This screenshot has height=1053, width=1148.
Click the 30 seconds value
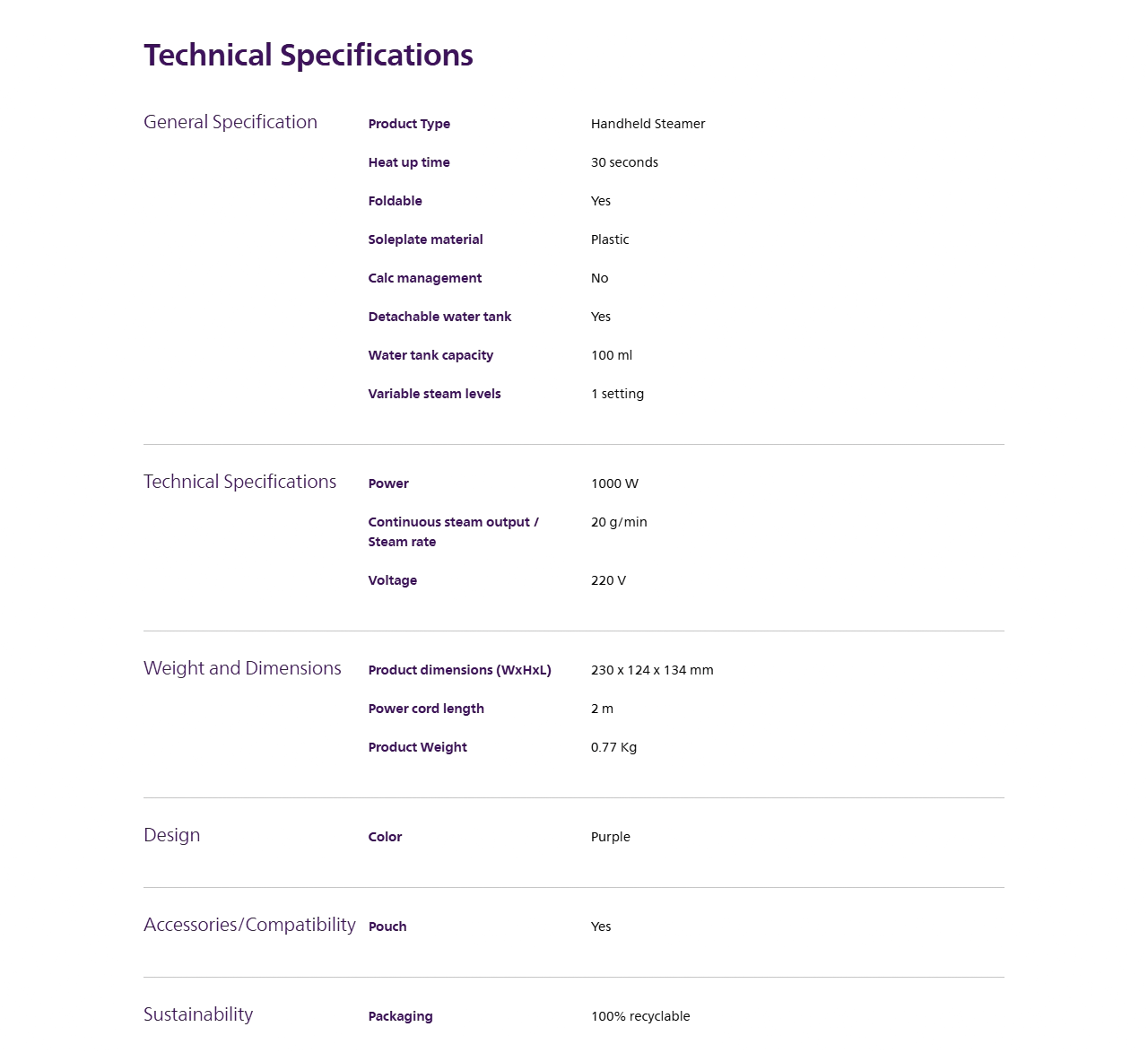pos(624,162)
